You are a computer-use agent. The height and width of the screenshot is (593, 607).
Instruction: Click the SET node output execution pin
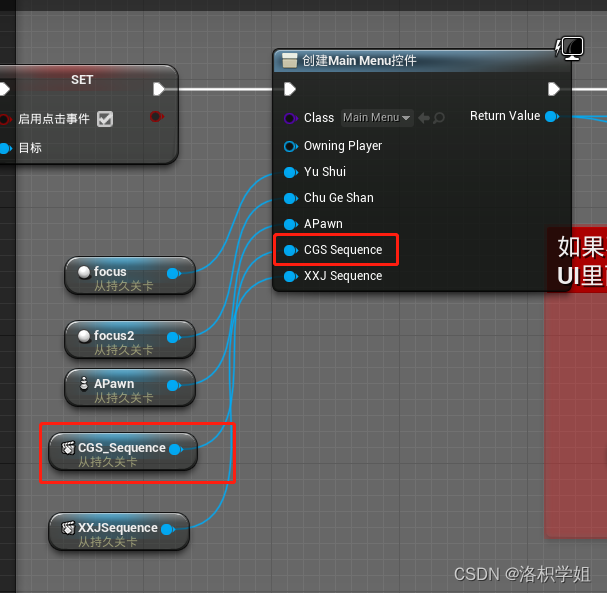click(x=159, y=89)
